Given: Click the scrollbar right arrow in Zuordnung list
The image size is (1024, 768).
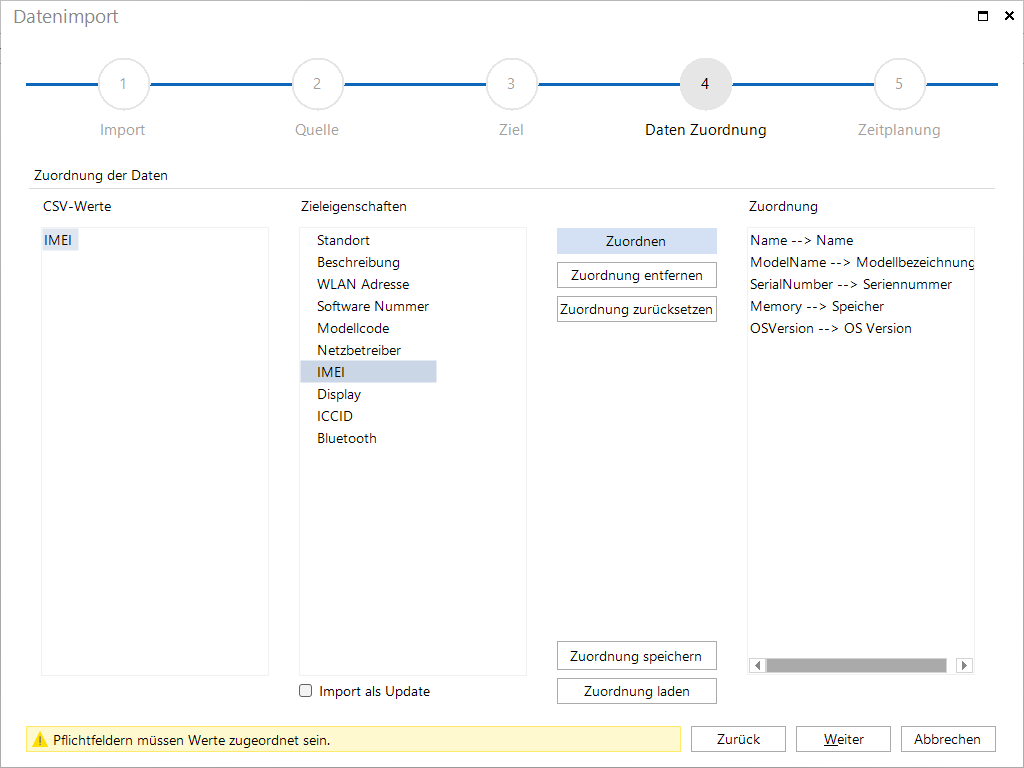Looking at the screenshot, I should (x=964, y=665).
